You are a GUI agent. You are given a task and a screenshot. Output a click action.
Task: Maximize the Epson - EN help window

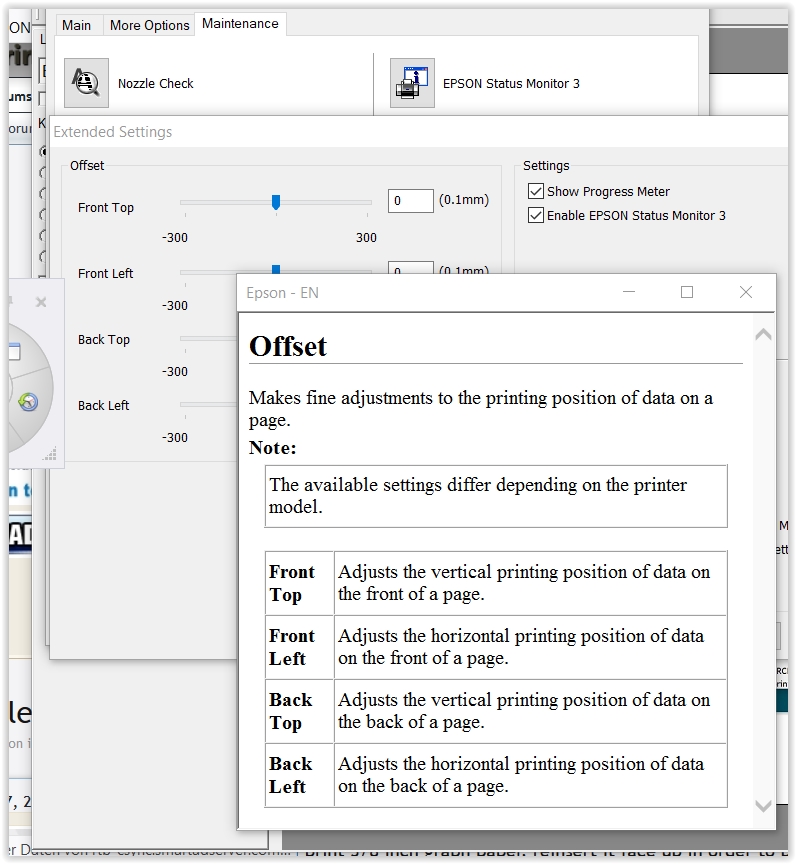coord(687,292)
